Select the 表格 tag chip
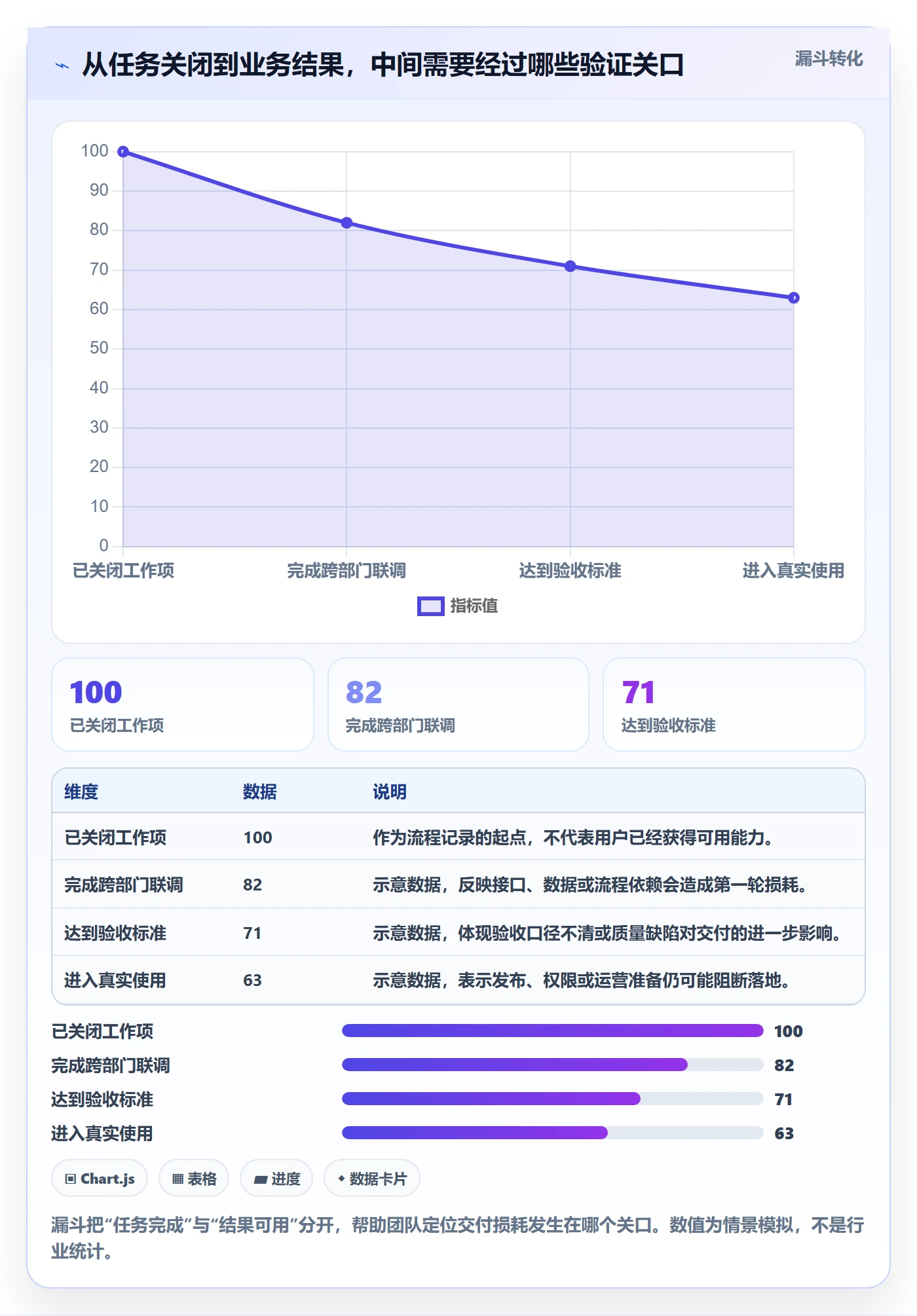Image resolution: width=917 pixels, height=1316 pixels. pos(194,1179)
